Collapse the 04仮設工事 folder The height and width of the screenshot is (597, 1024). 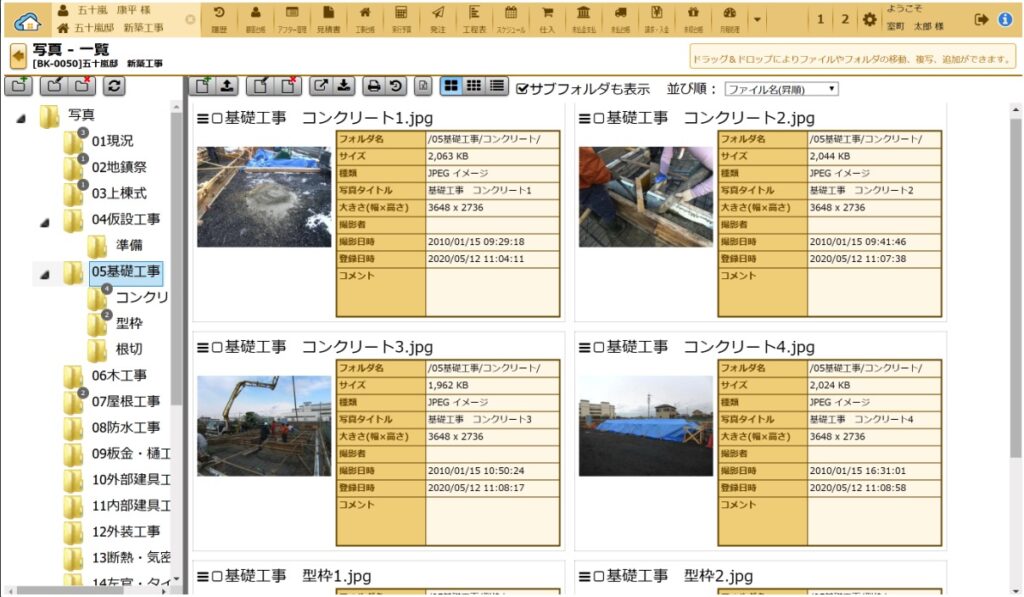click(45, 223)
